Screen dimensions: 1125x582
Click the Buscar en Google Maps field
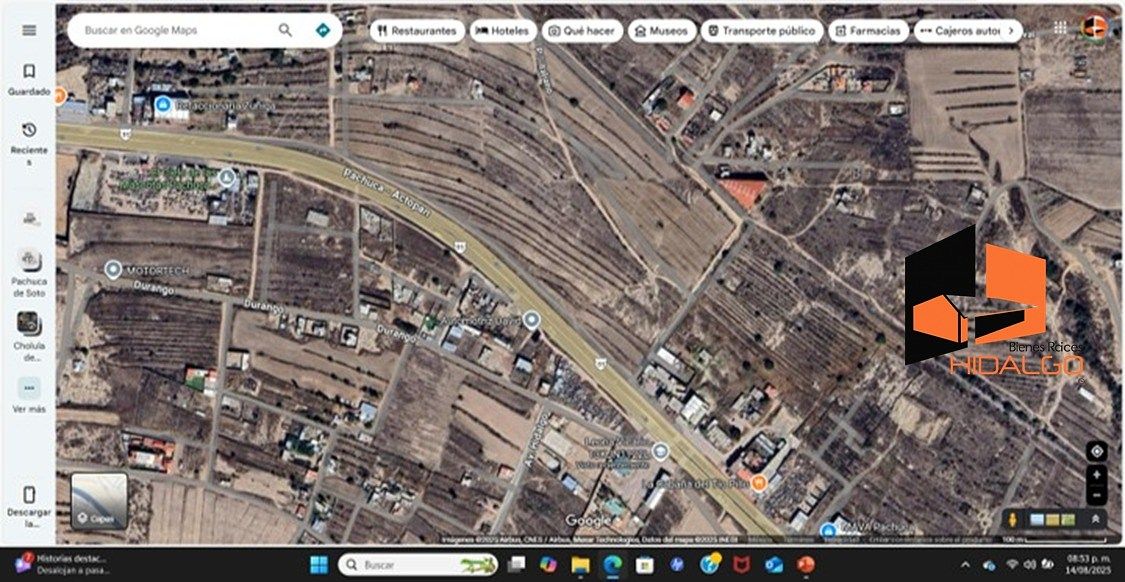175,30
